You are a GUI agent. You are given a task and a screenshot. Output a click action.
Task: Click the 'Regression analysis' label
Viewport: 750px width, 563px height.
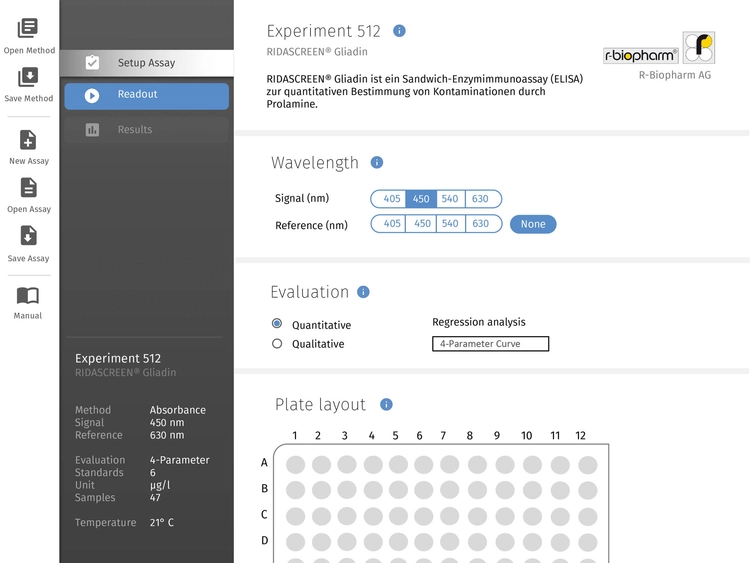pyautogui.click(x=479, y=322)
